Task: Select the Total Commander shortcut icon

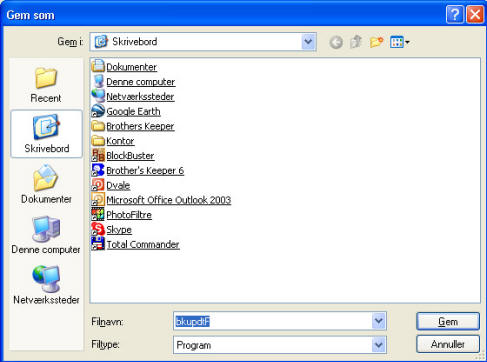Action: (x=98, y=244)
